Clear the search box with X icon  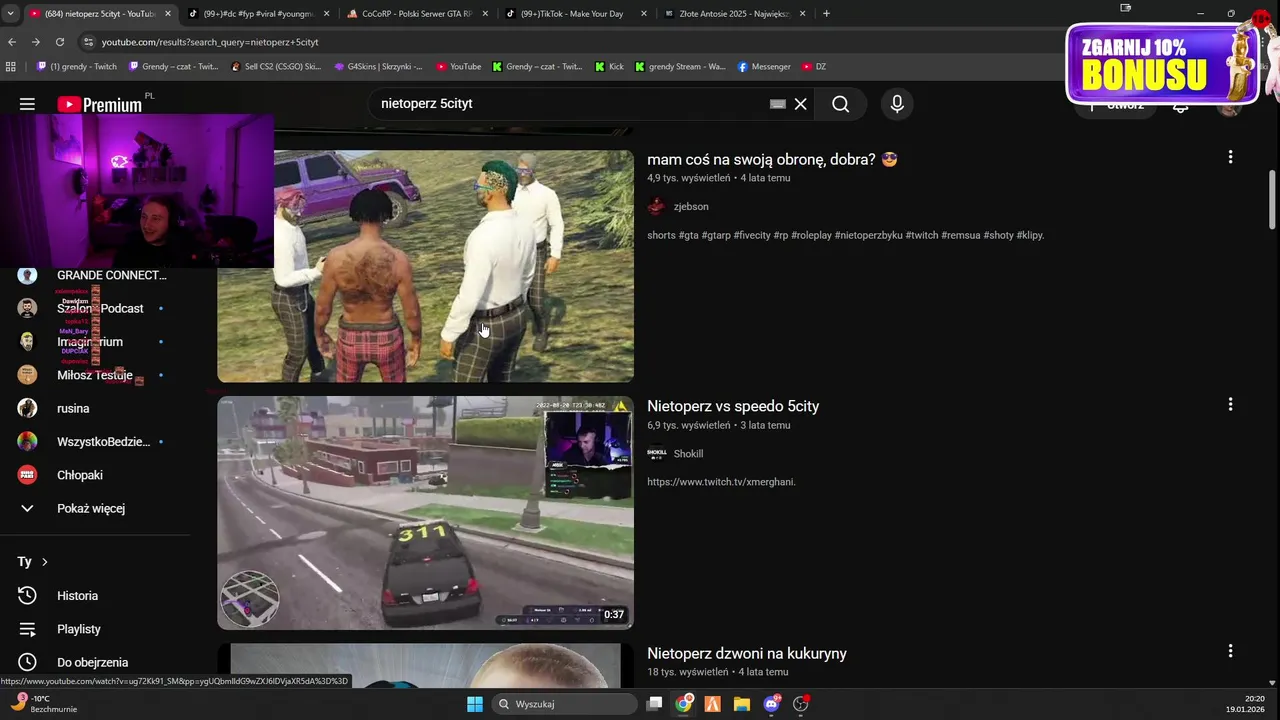pos(801,104)
